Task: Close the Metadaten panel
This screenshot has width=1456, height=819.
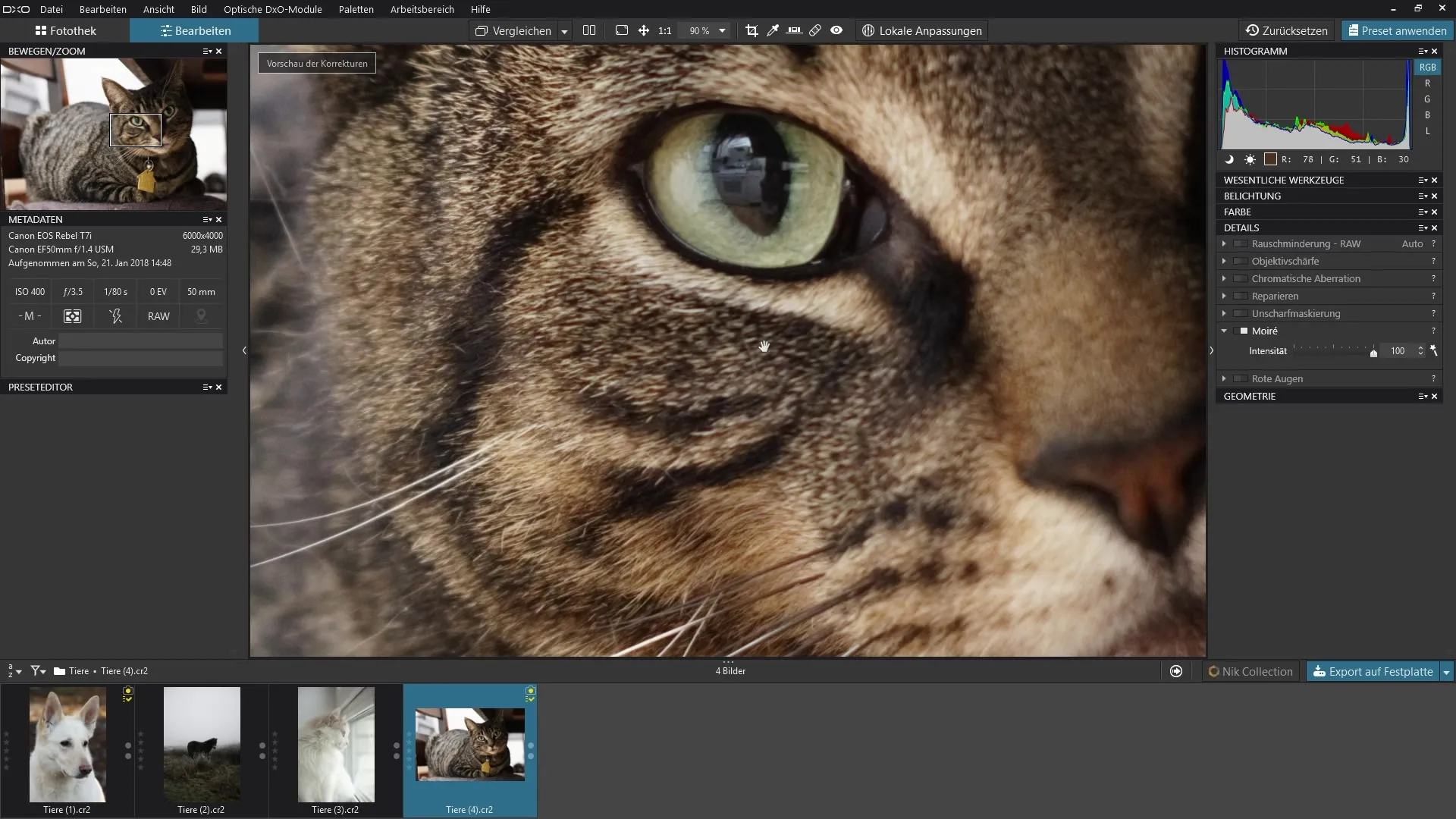Action: [x=219, y=219]
